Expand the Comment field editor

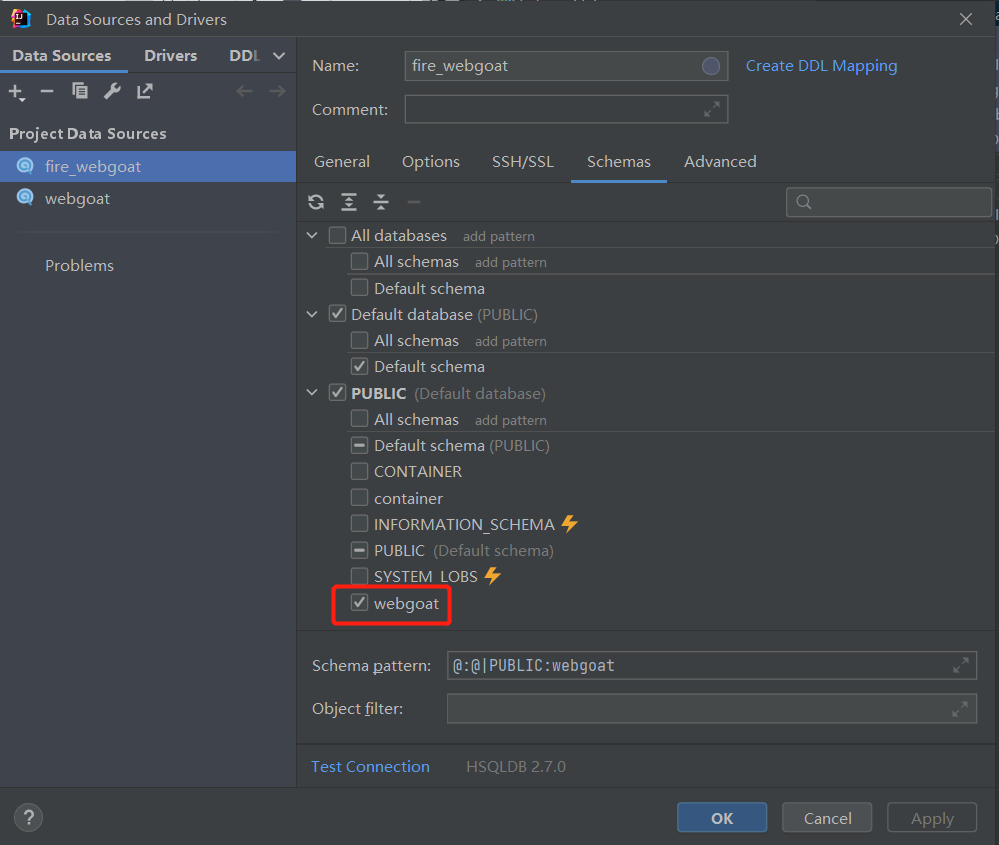click(712, 110)
